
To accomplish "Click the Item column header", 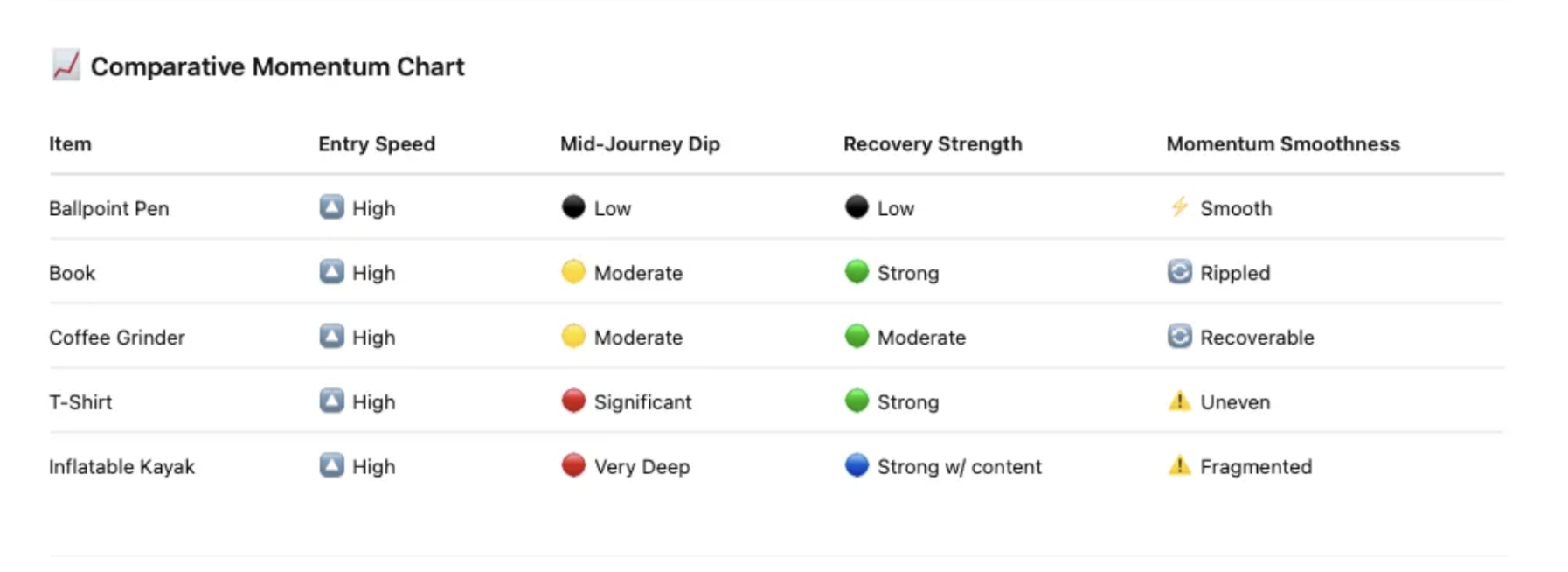I will [70, 144].
